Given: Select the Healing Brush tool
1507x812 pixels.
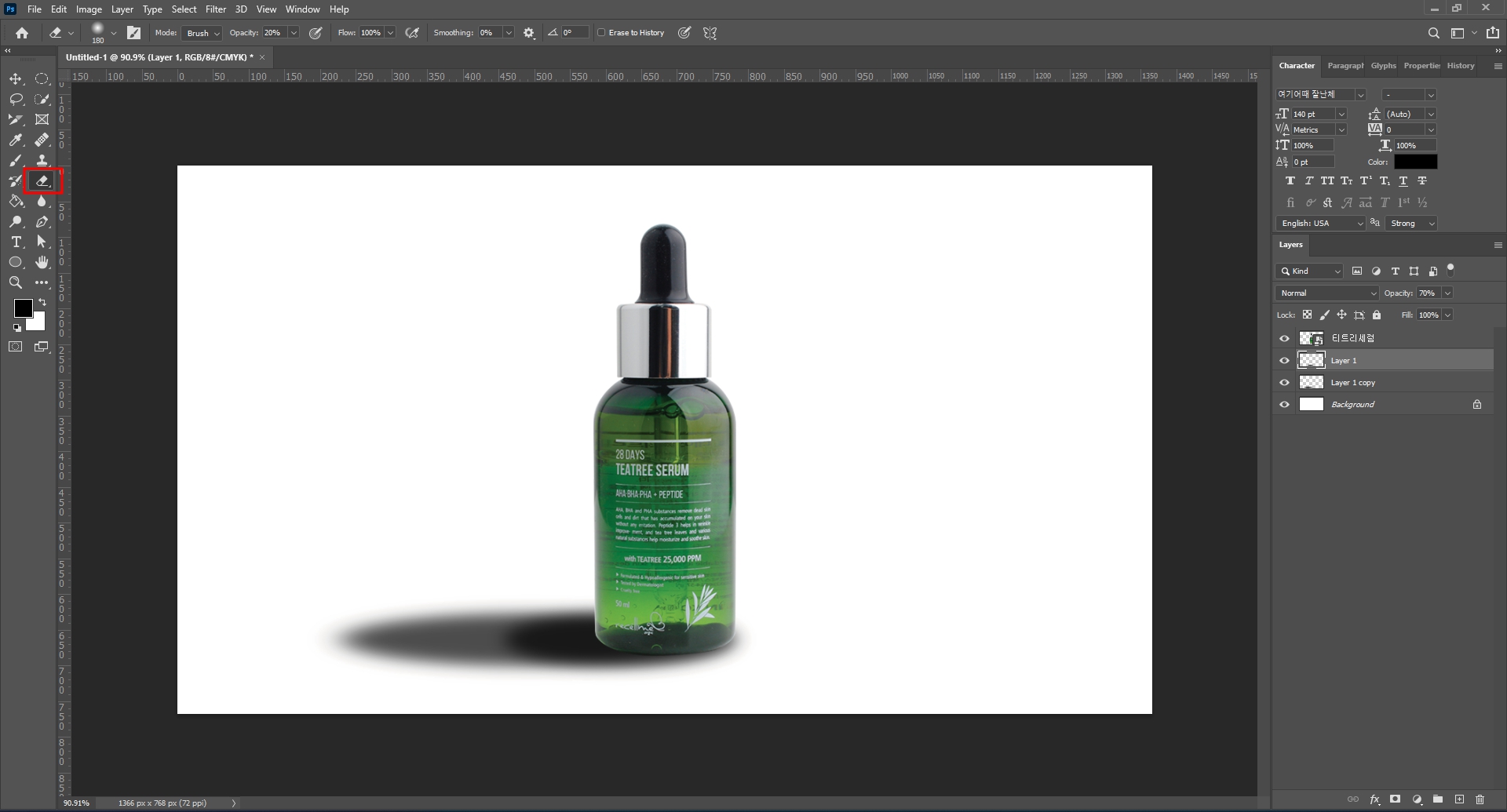Looking at the screenshot, I should (x=42, y=140).
